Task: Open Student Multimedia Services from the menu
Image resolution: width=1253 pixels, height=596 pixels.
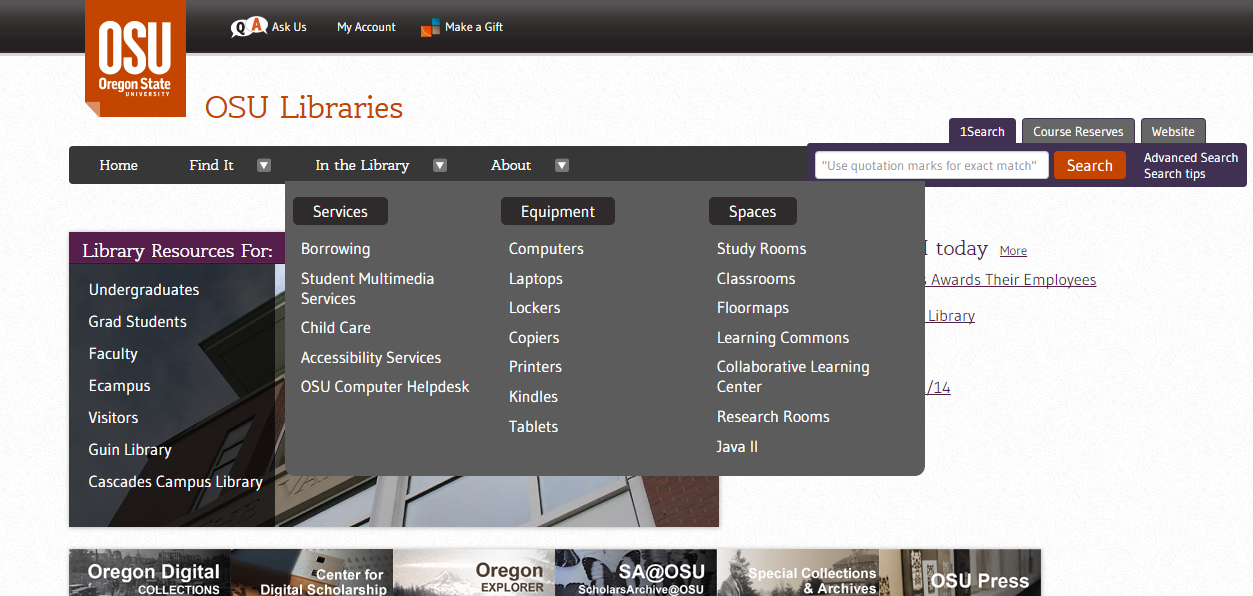Action: [x=367, y=288]
